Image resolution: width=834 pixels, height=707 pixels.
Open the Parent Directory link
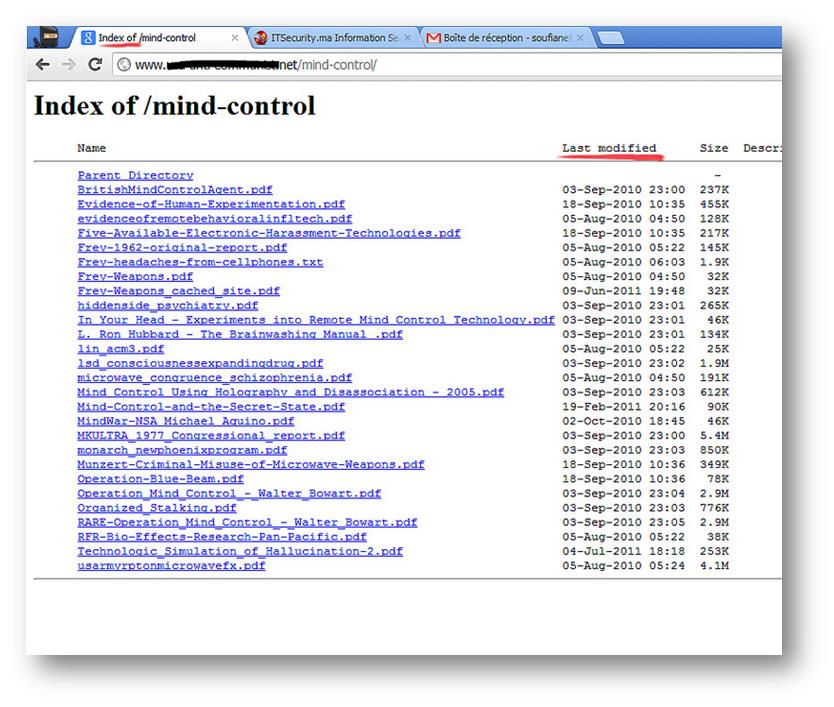point(135,175)
